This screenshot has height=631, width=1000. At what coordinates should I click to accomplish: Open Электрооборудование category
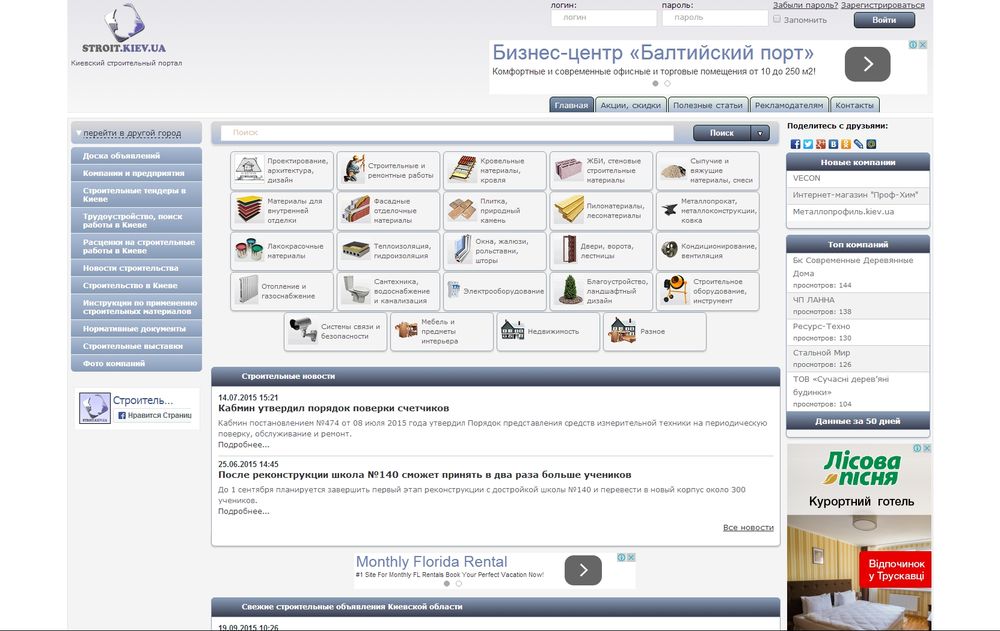tap(495, 291)
